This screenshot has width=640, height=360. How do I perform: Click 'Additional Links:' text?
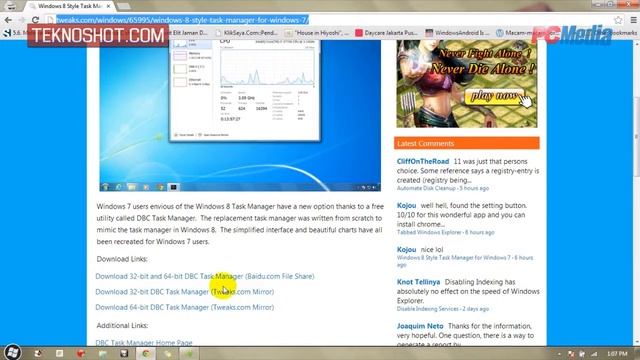[x=122, y=326]
